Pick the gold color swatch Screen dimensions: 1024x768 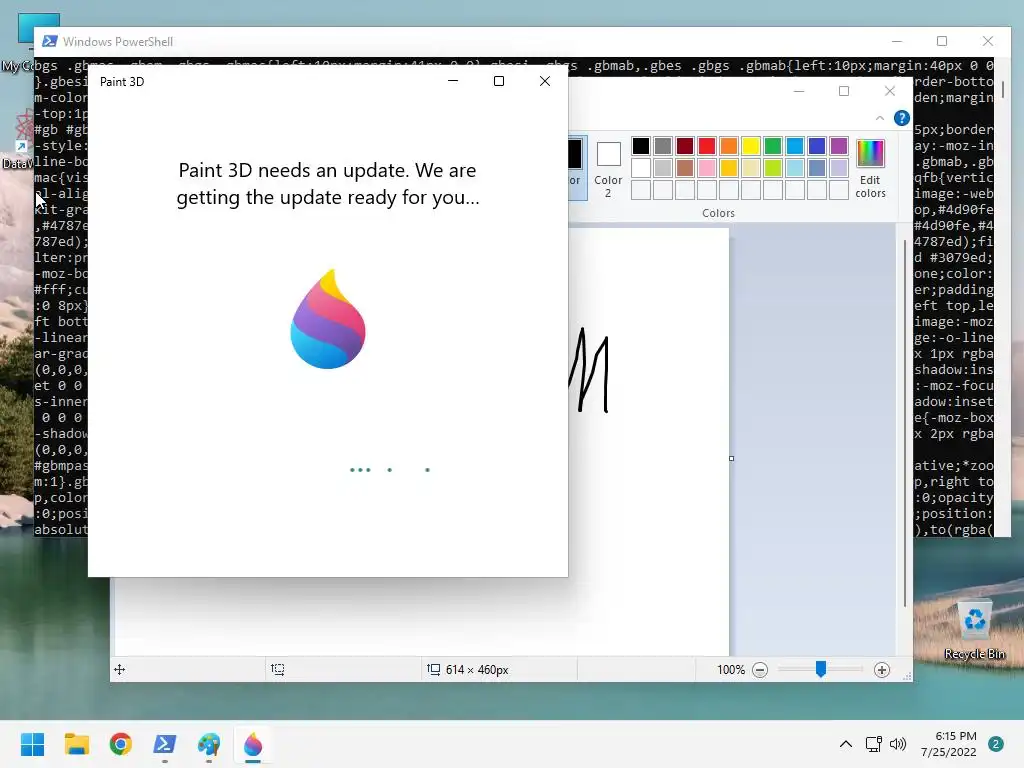tap(729, 168)
